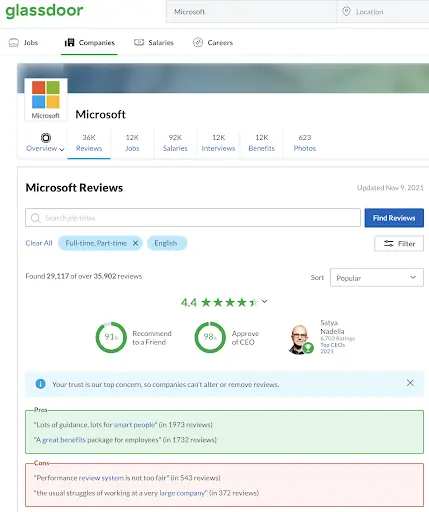This screenshot has width=429, height=512.
Task: Click the filter sliders icon
Action: pyautogui.click(x=388, y=243)
